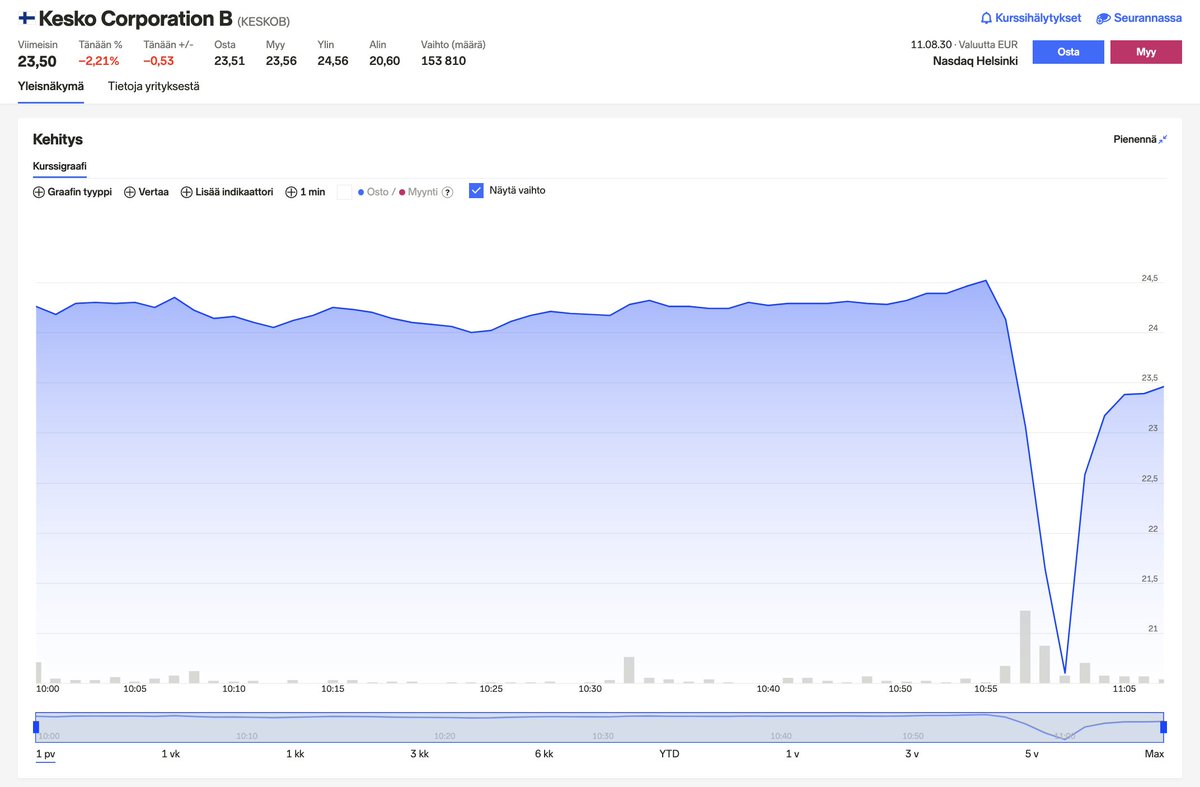The height and width of the screenshot is (787, 1200).
Task: Click the Kesko Corporation B heading
Action: click(x=135, y=18)
